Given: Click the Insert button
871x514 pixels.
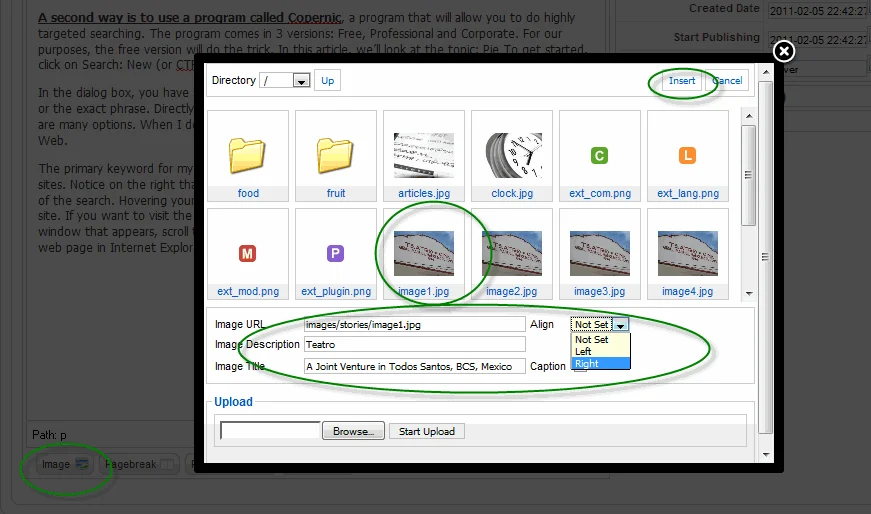Looking at the screenshot, I should [x=682, y=81].
